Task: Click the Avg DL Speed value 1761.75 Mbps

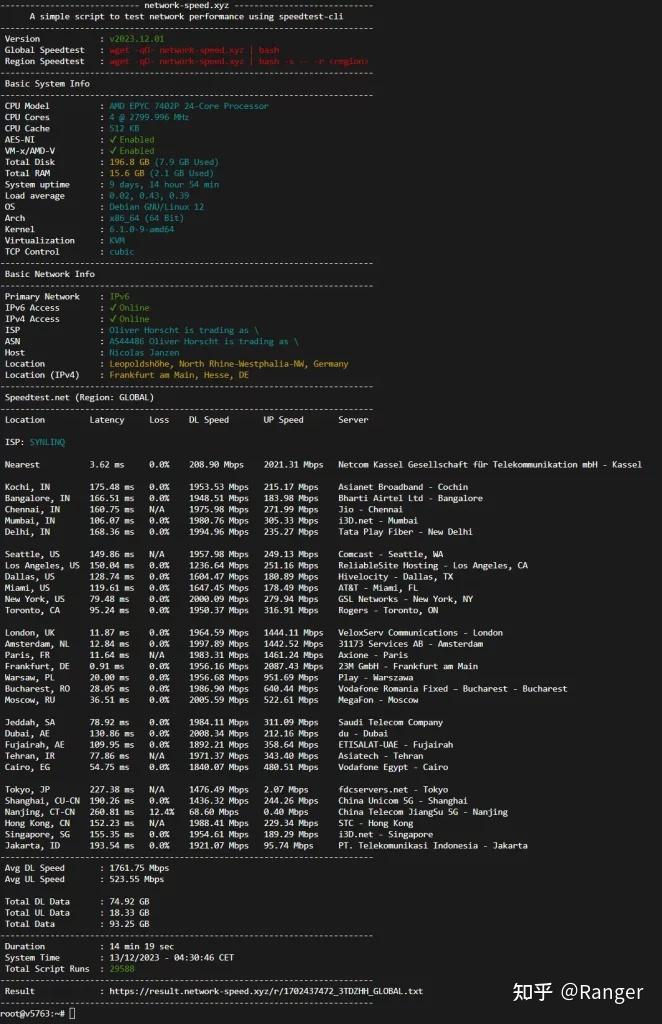Action: click(x=137, y=868)
